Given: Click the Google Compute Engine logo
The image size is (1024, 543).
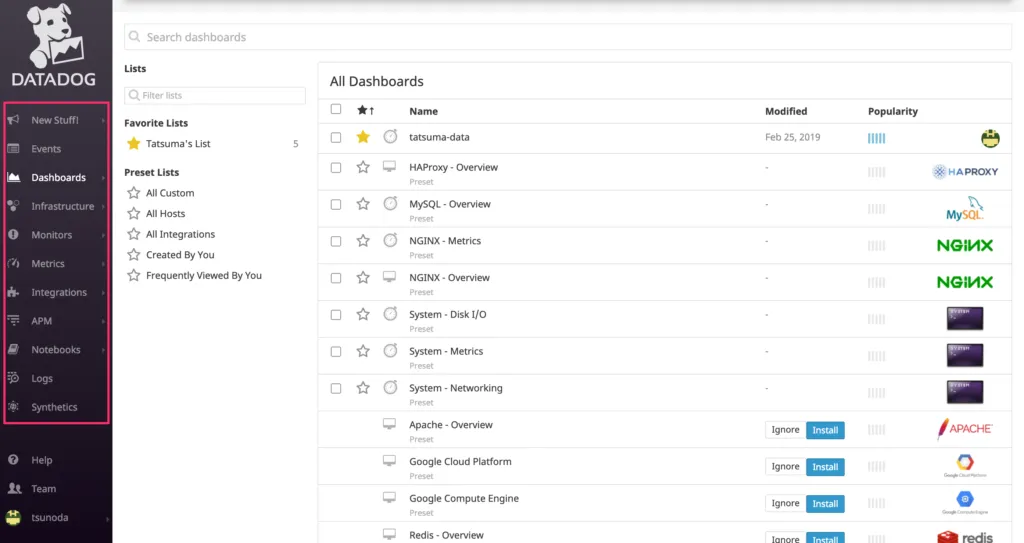Looking at the screenshot, I should click(965, 502).
